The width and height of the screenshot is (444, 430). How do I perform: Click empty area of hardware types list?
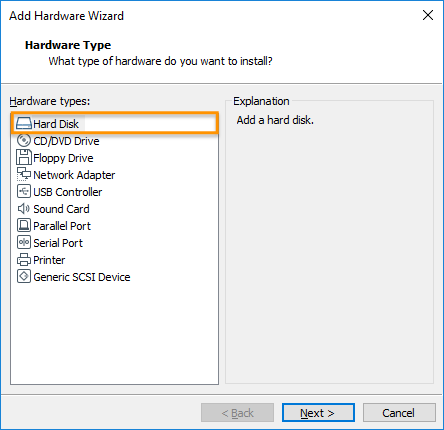pos(114,333)
